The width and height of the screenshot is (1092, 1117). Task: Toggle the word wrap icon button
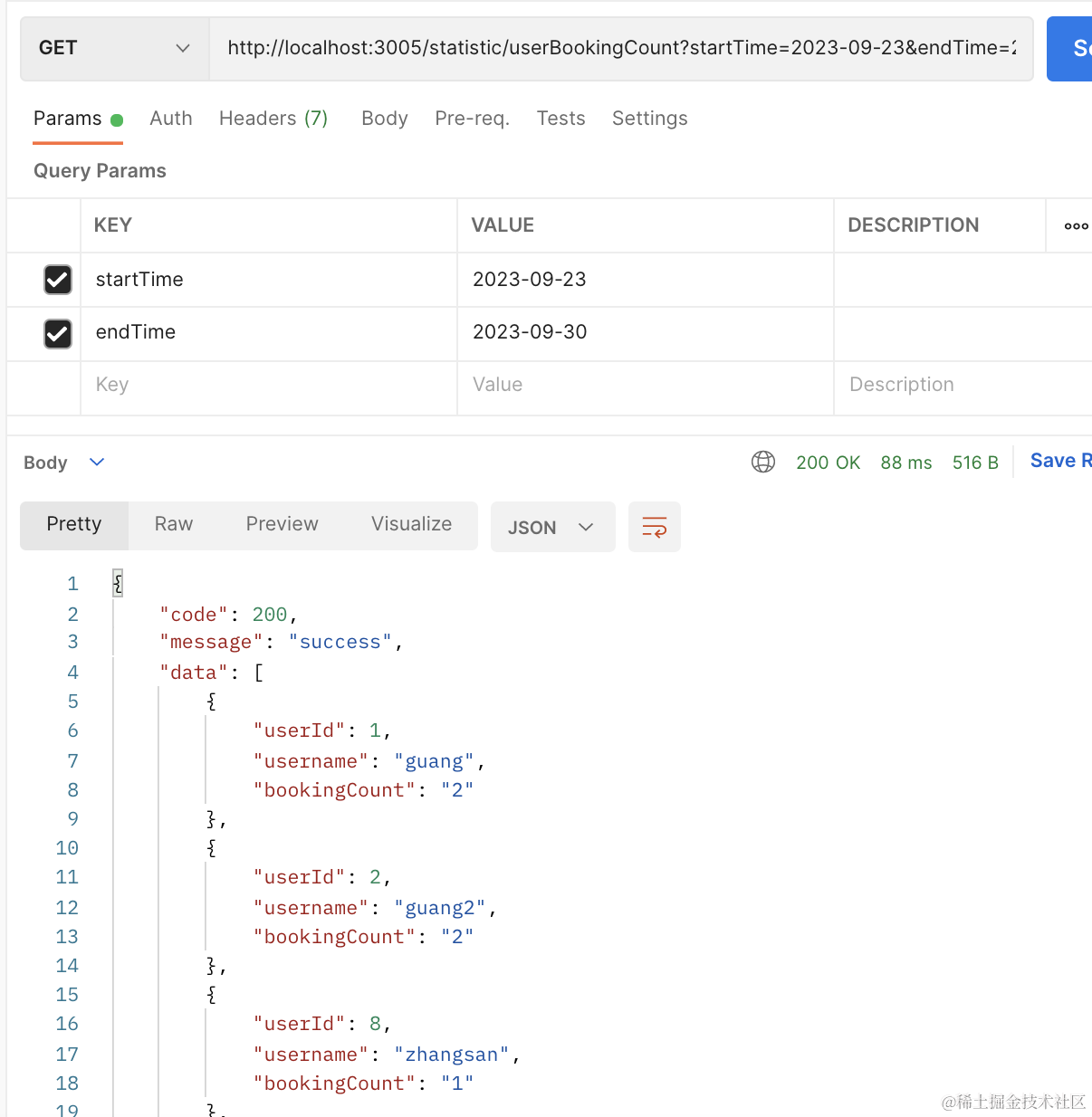654,527
